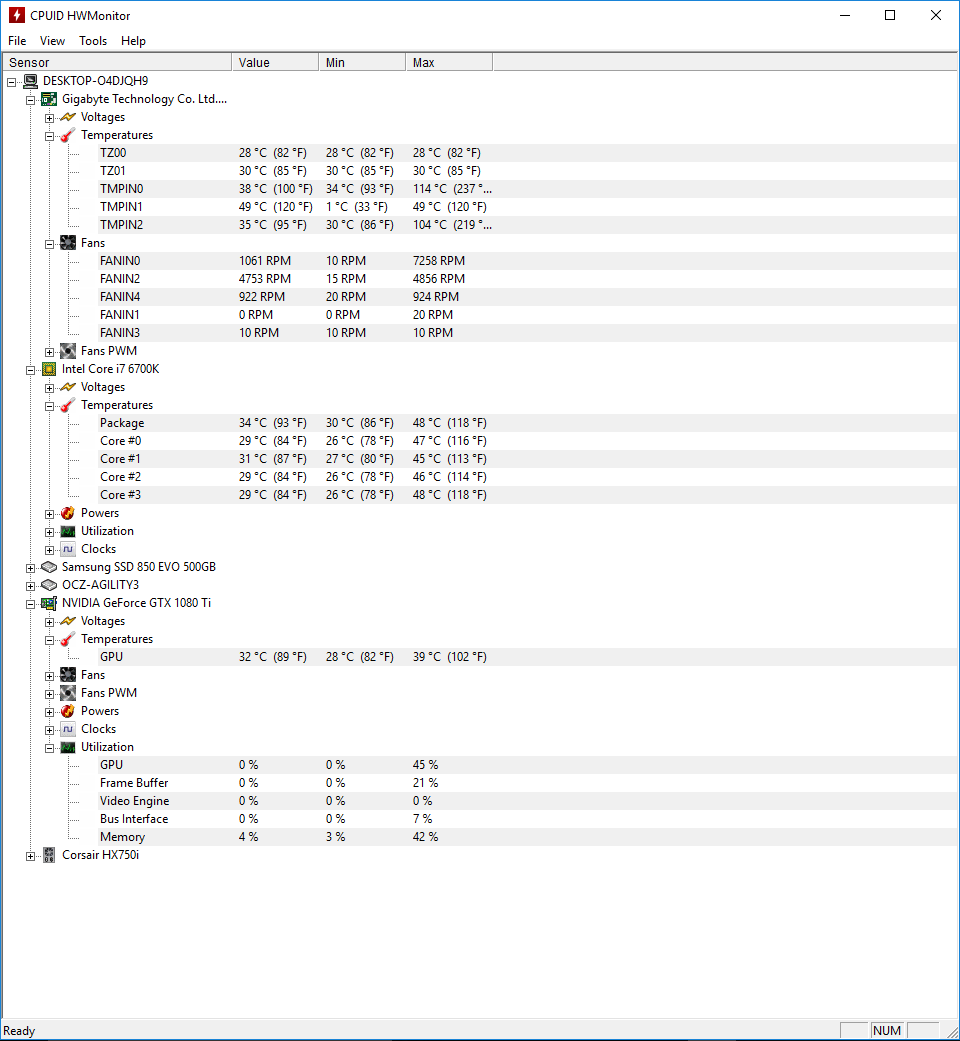Click the Corsair HX750i power supply icon
The height and width of the screenshot is (1041, 960).
click(x=49, y=855)
